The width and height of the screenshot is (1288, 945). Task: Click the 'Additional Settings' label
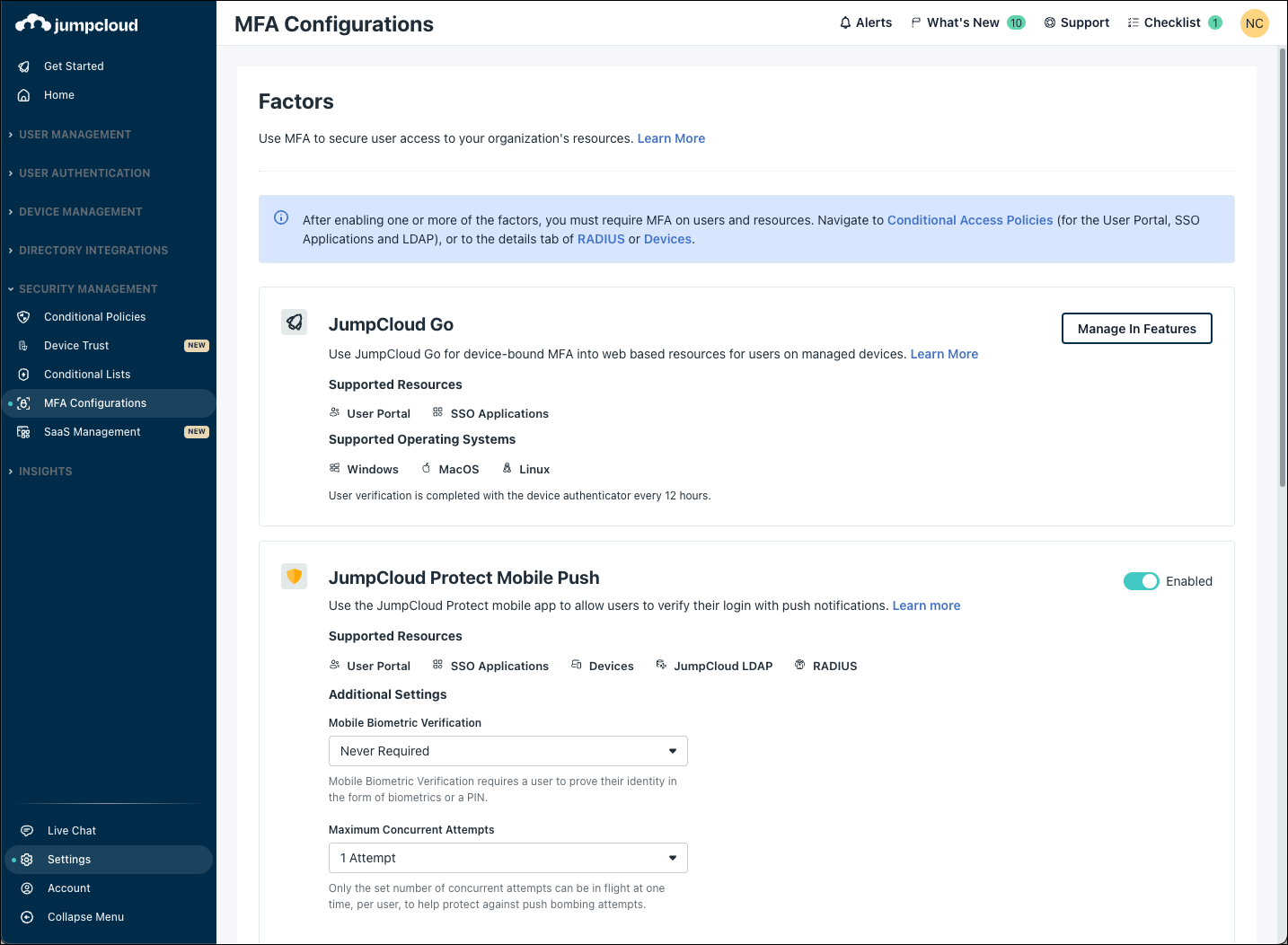[x=387, y=694]
